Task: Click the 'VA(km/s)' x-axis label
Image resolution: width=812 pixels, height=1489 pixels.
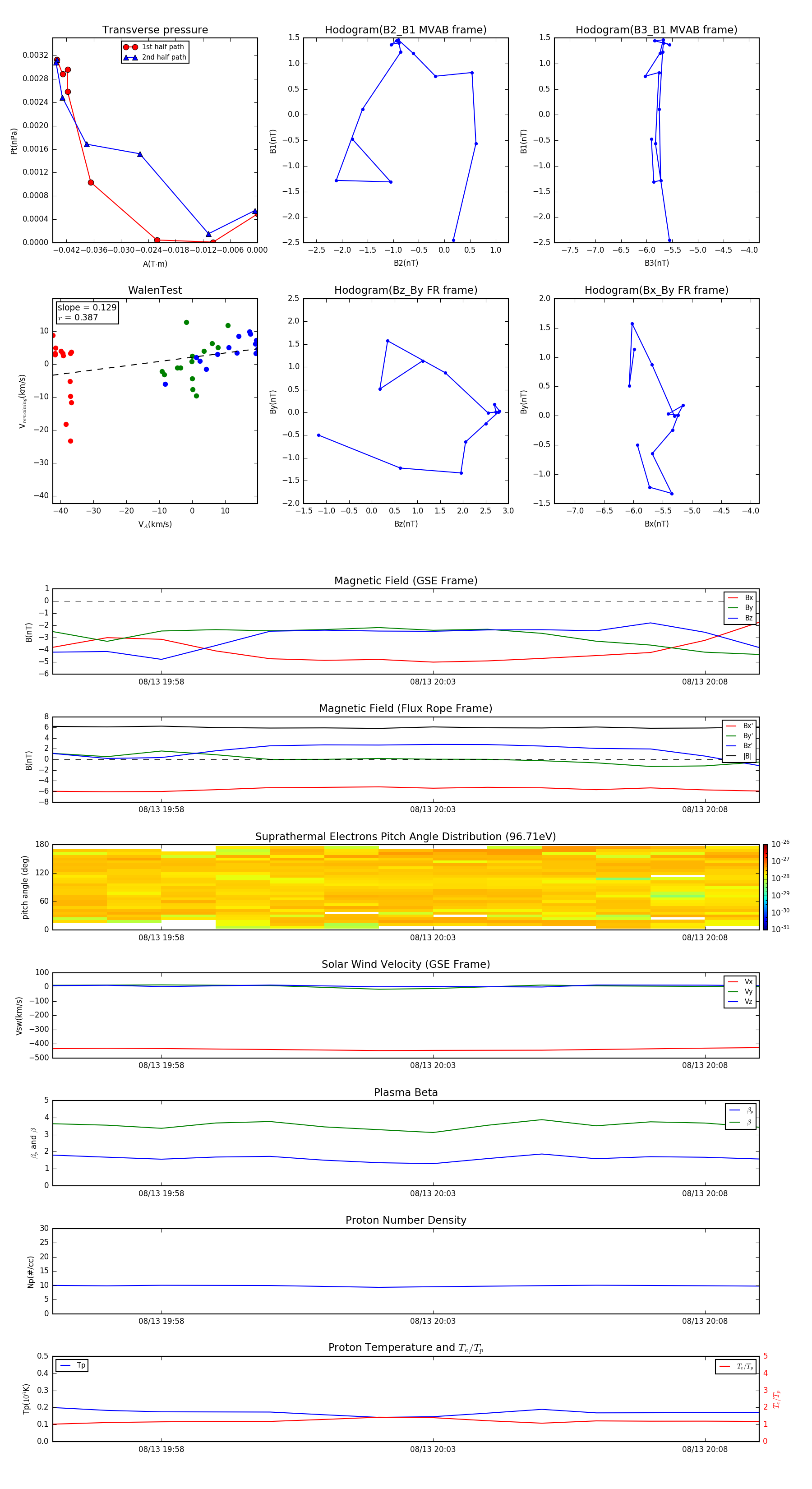Action: coord(155,524)
